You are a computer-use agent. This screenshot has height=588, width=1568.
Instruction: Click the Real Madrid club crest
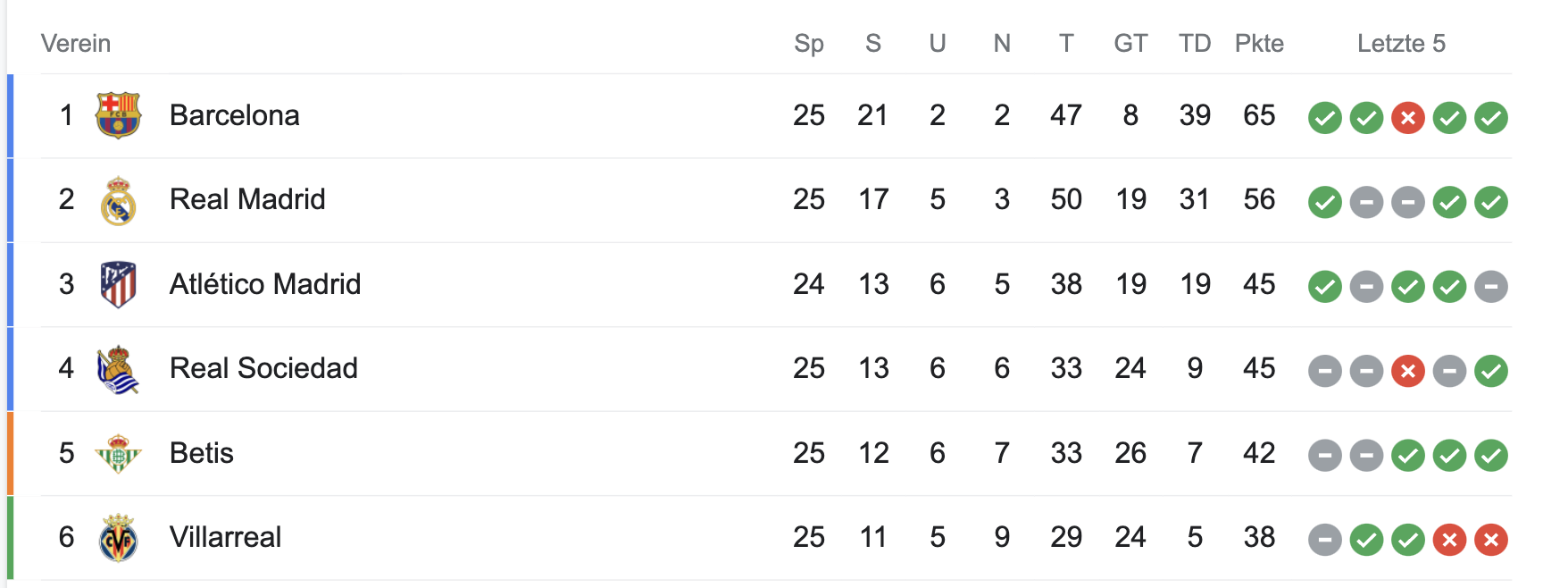tap(118, 200)
